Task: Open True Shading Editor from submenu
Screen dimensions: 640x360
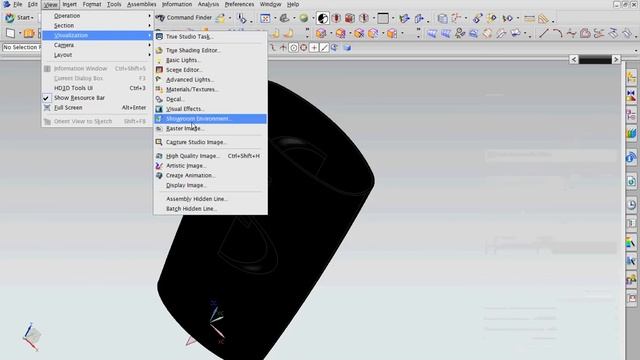Action: click(x=210, y=50)
